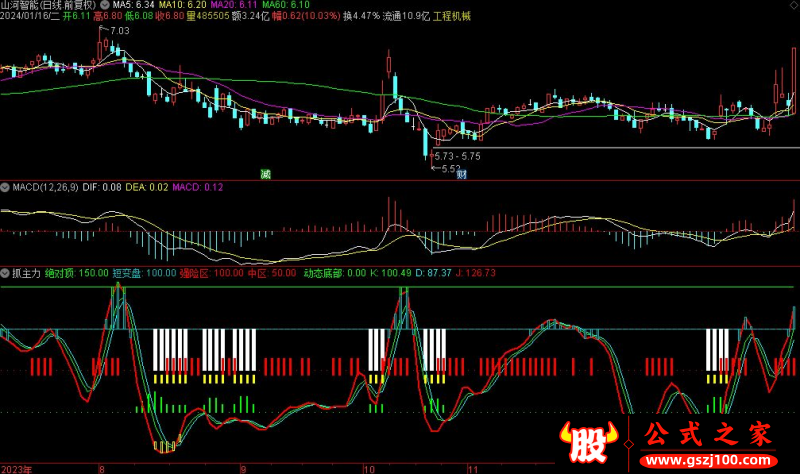Image resolution: width=800 pixels, height=474 pixels.
Task: Click the turnover rate 换4.47%
Action: [361, 16]
